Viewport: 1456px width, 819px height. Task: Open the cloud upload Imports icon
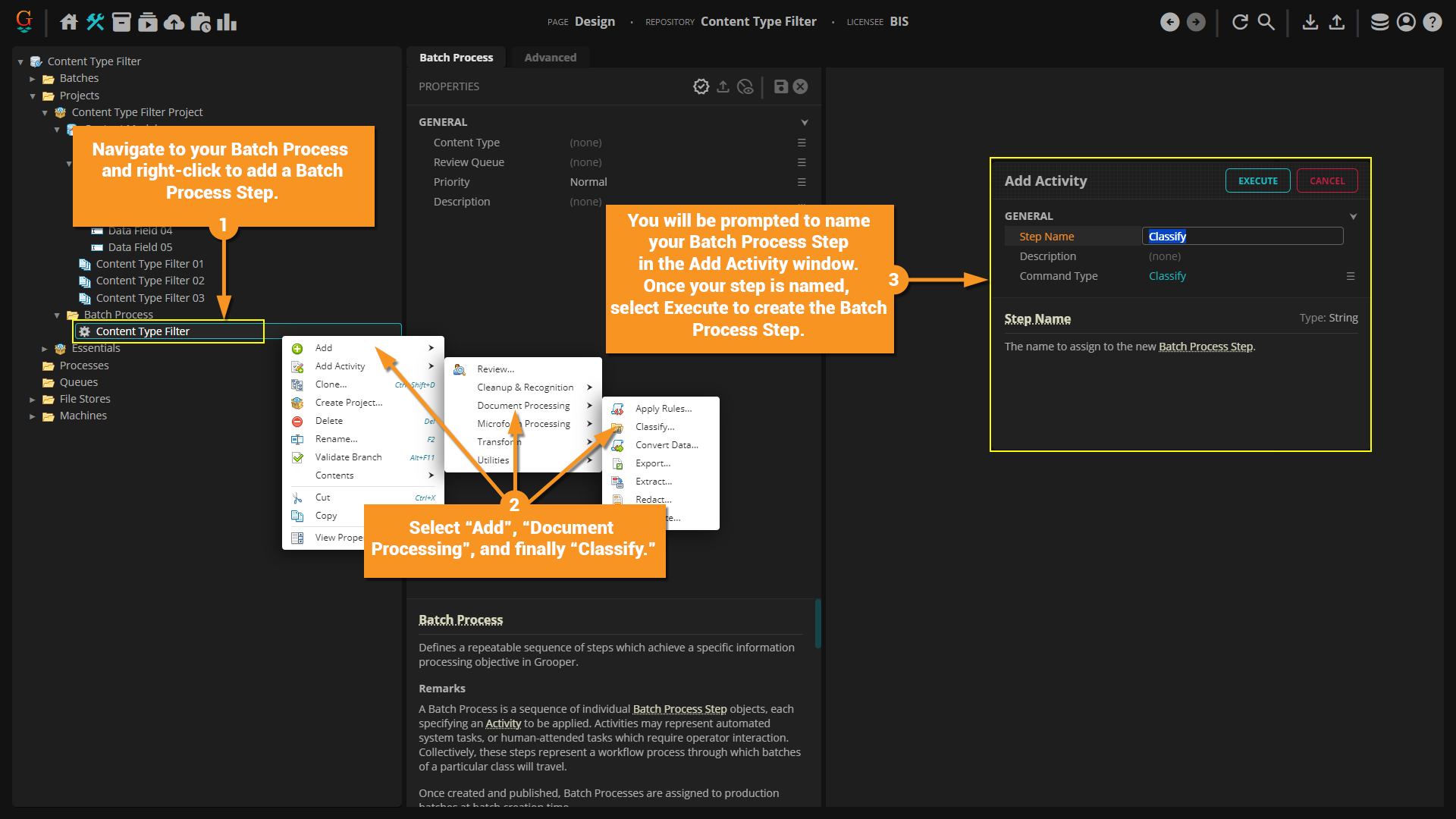[174, 22]
